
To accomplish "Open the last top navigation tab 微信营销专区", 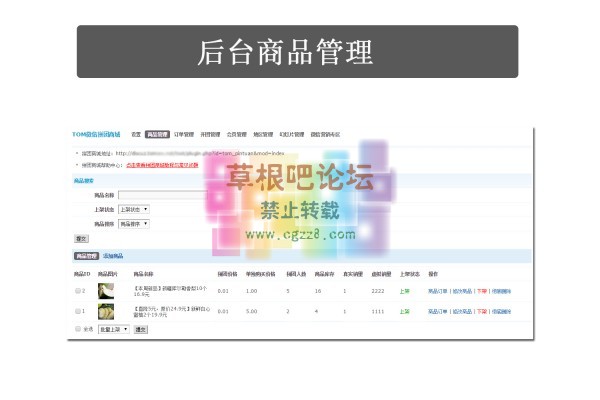I will tap(325, 134).
